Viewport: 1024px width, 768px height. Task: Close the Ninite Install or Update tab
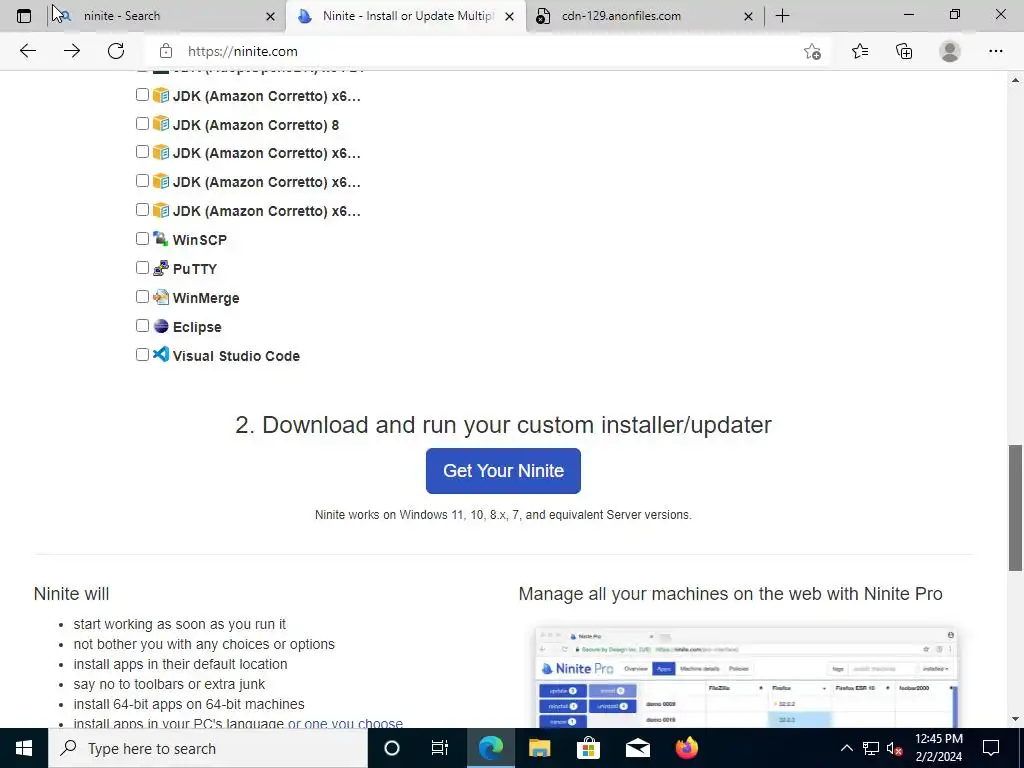[x=509, y=16]
